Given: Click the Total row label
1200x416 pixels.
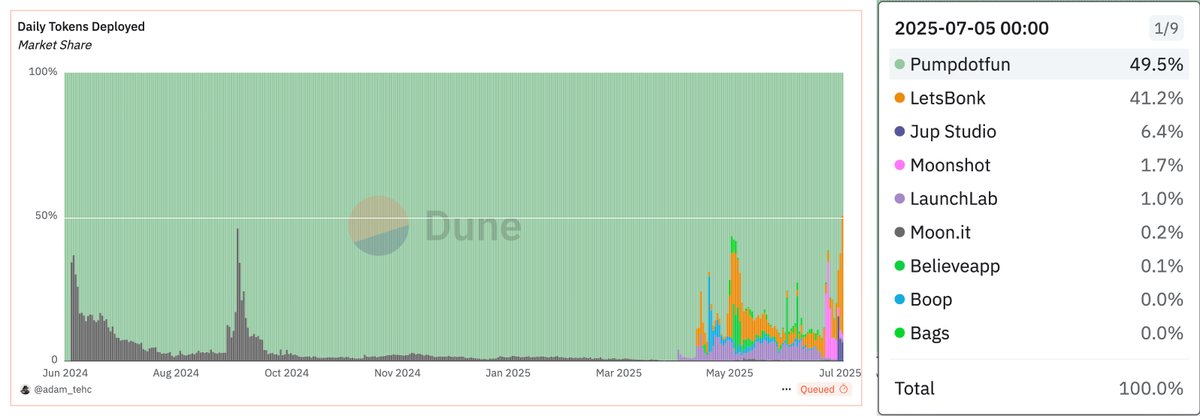Looking at the screenshot, I should [x=914, y=388].
